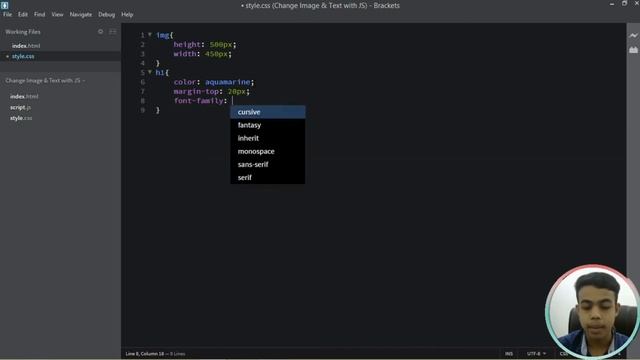Open index.html in project tree

(x=24, y=97)
